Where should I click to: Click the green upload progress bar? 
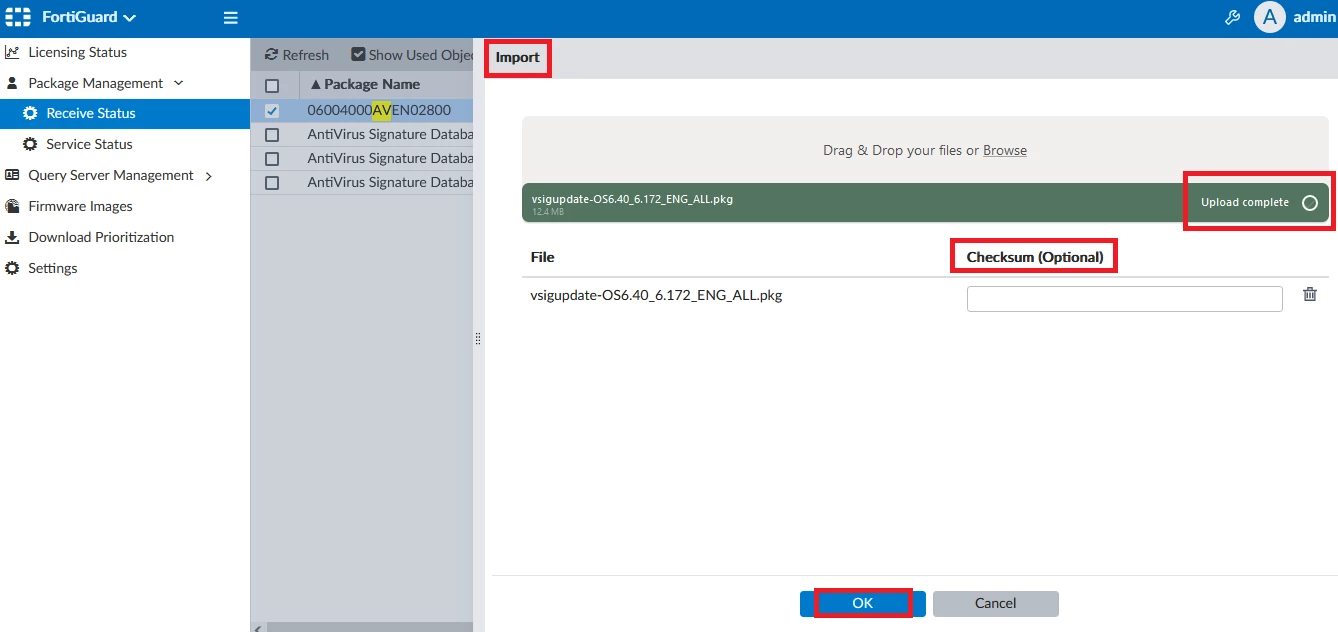(x=925, y=202)
